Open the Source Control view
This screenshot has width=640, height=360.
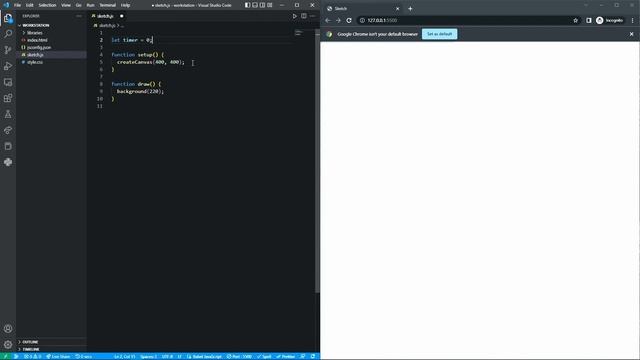[8, 50]
